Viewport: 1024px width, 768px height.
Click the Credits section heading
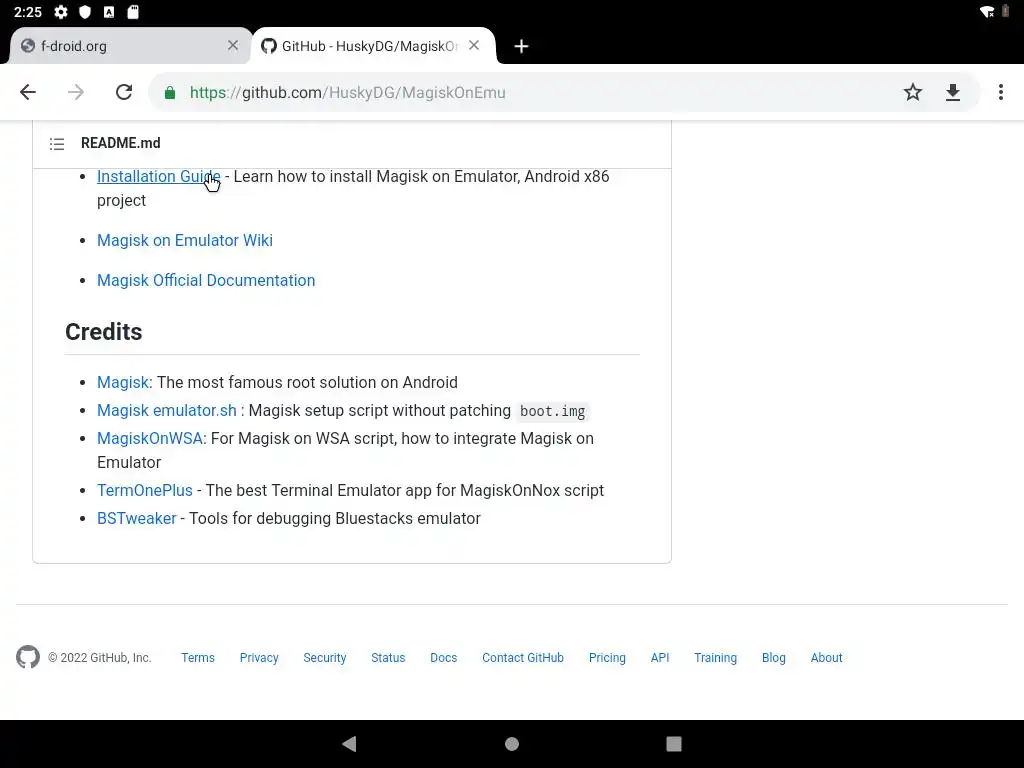click(104, 332)
